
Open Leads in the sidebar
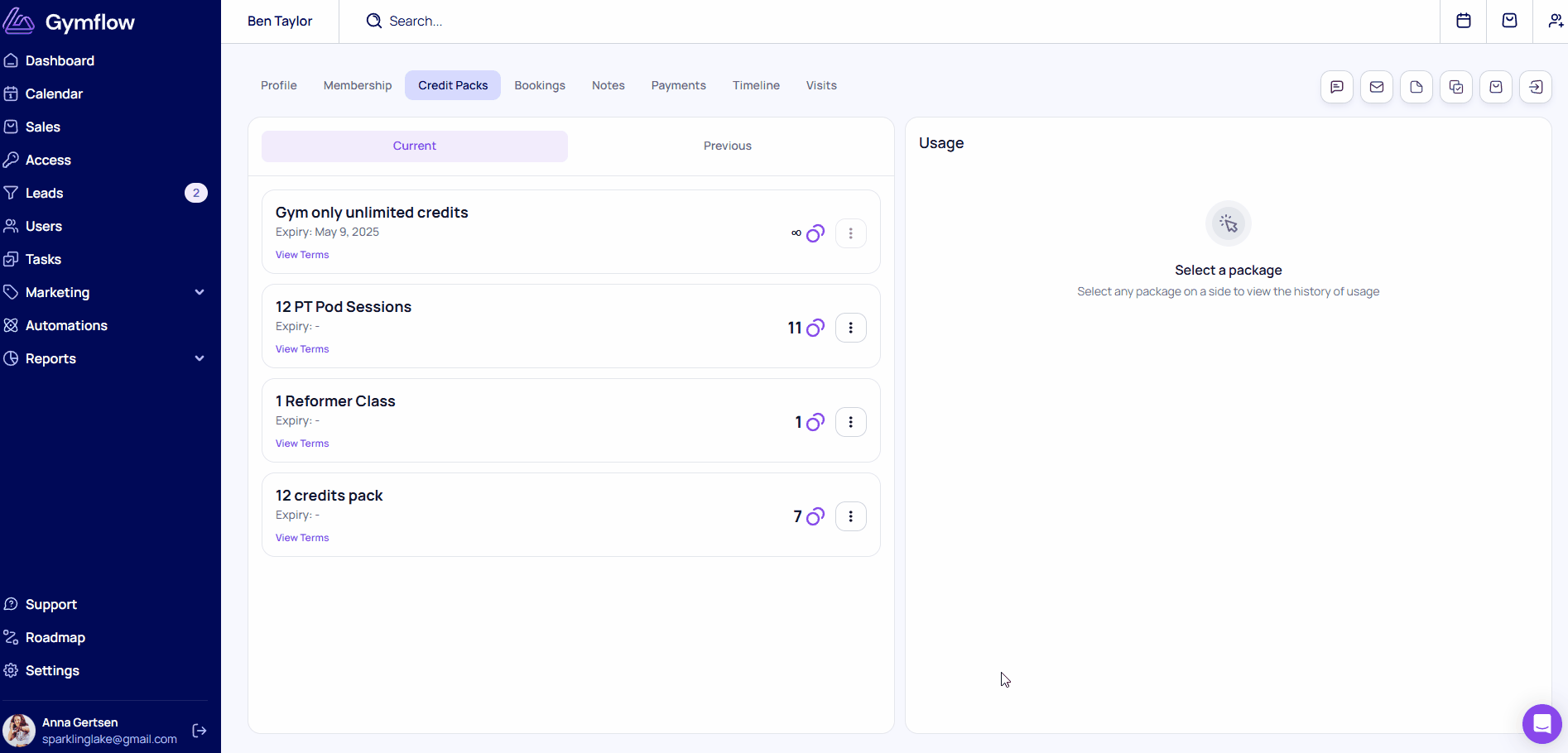[45, 193]
